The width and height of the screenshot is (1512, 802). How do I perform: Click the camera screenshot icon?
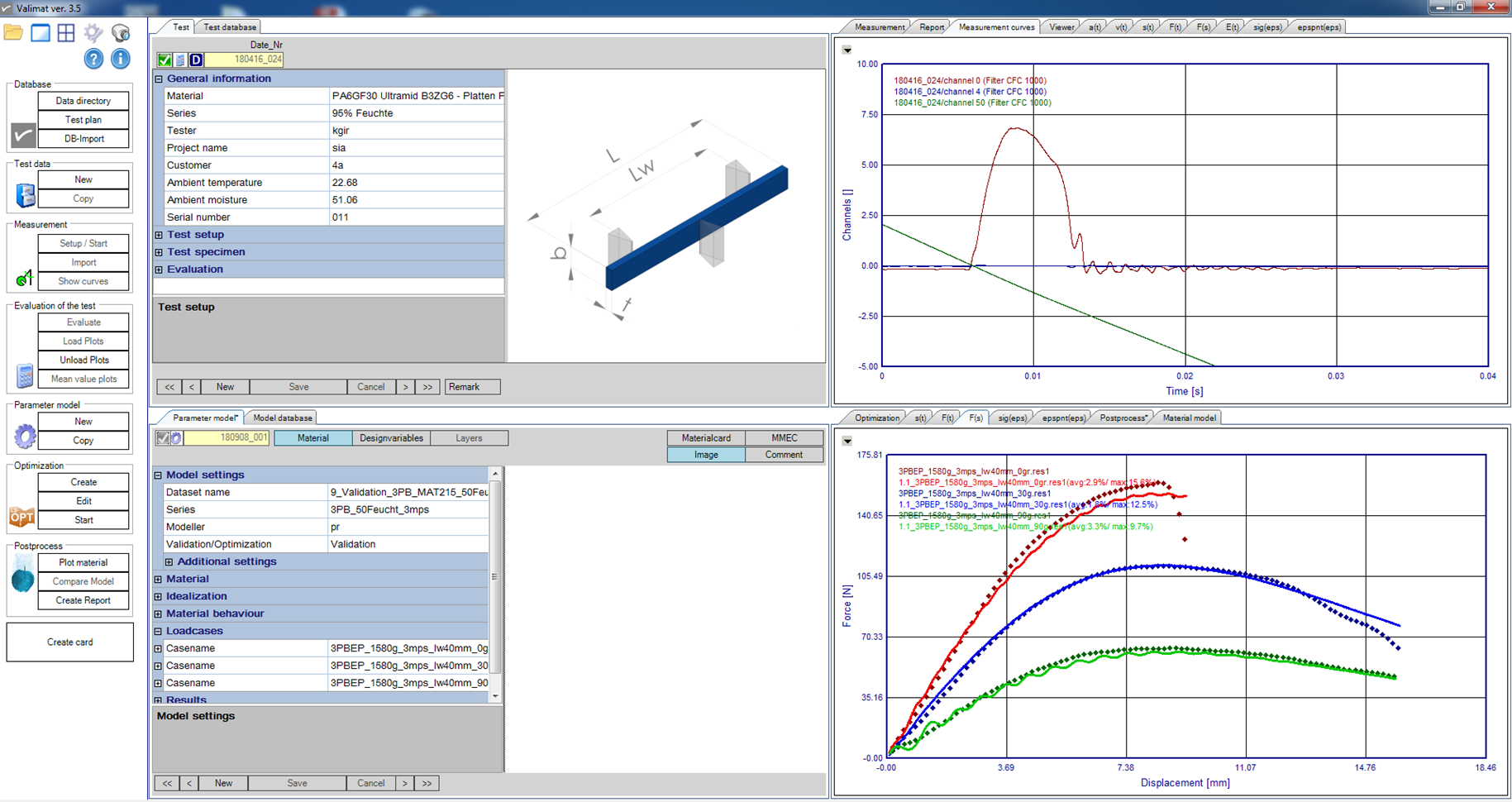(121, 33)
